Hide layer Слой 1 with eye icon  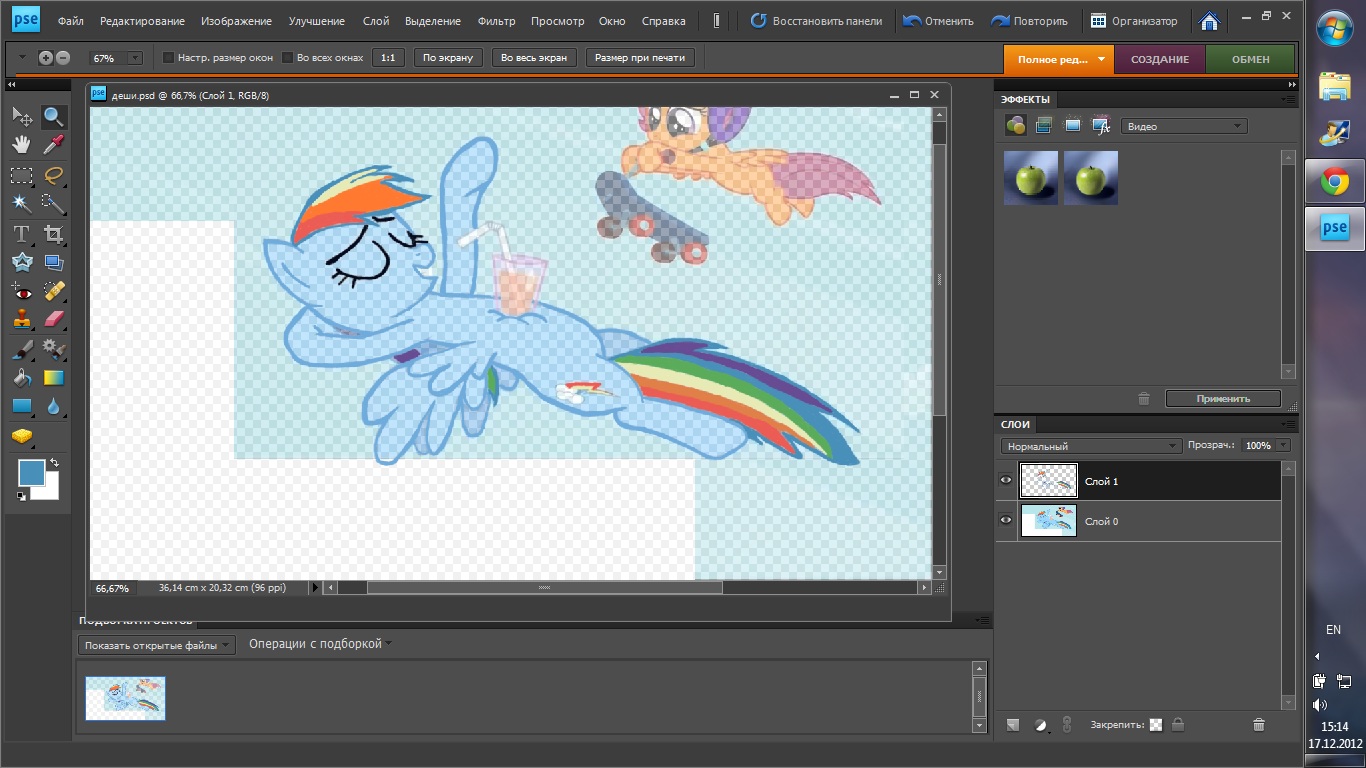[1006, 481]
